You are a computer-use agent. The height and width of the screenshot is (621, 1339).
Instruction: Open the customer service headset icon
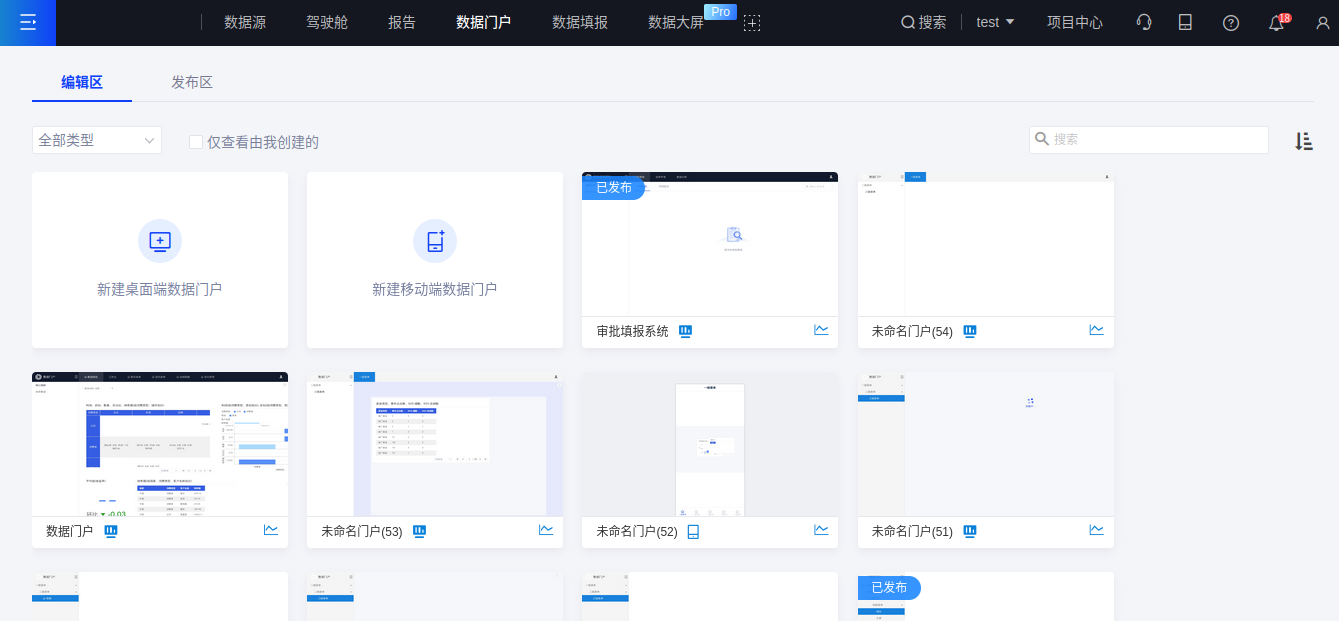pyautogui.click(x=1144, y=22)
